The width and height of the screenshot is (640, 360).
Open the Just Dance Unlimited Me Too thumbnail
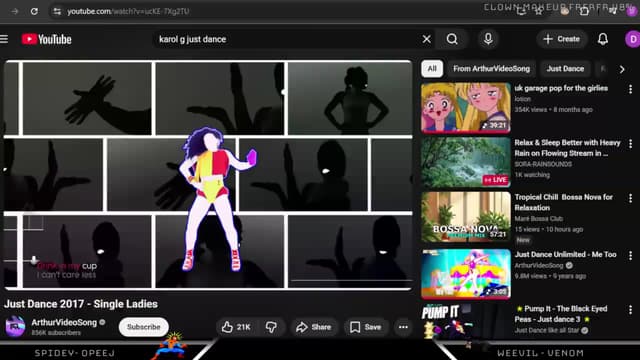point(466,274)
